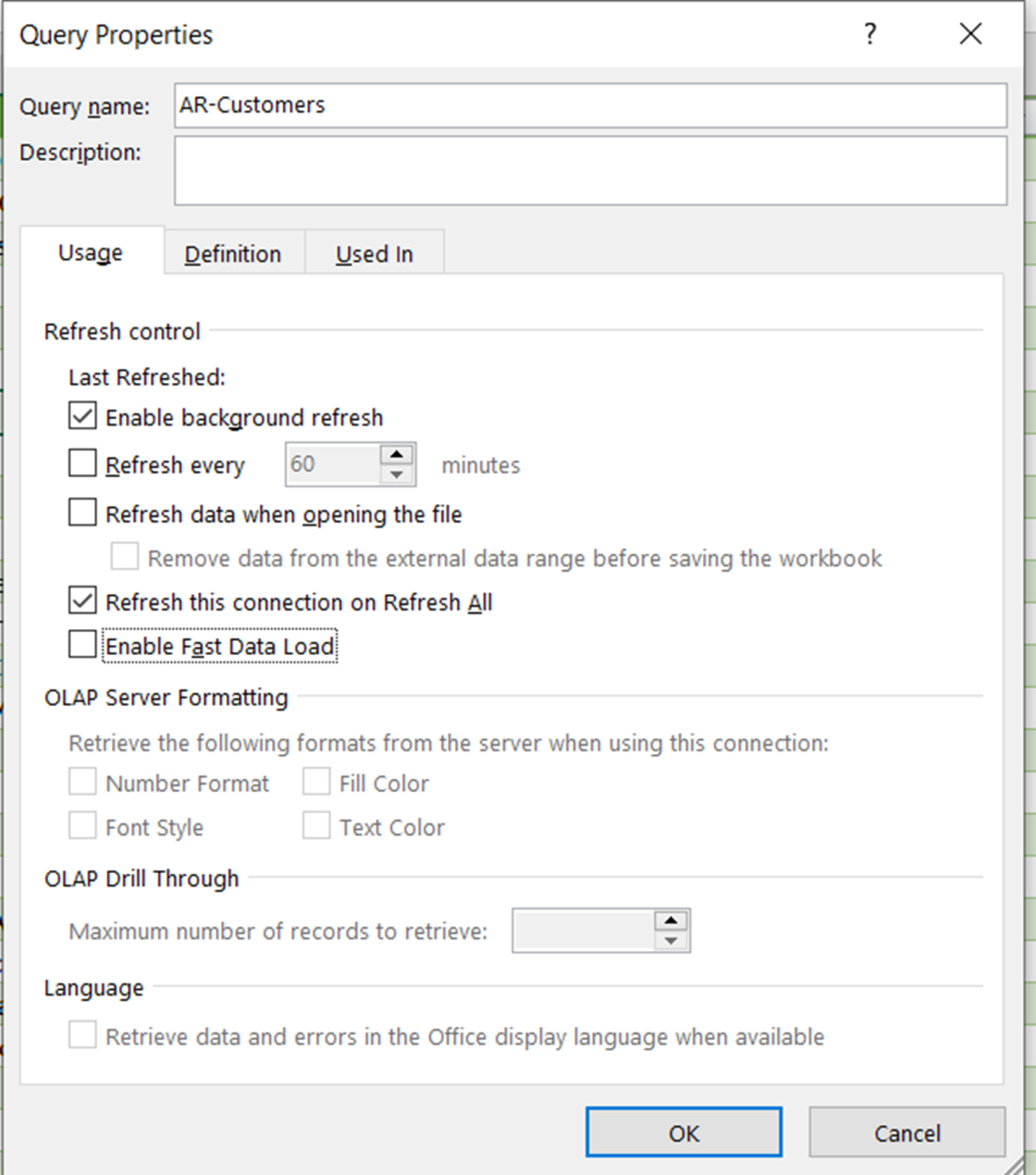Enable Refresh data when opening the file
1036x1175 pixels.
pyautogui.click(x=82, y=513)
